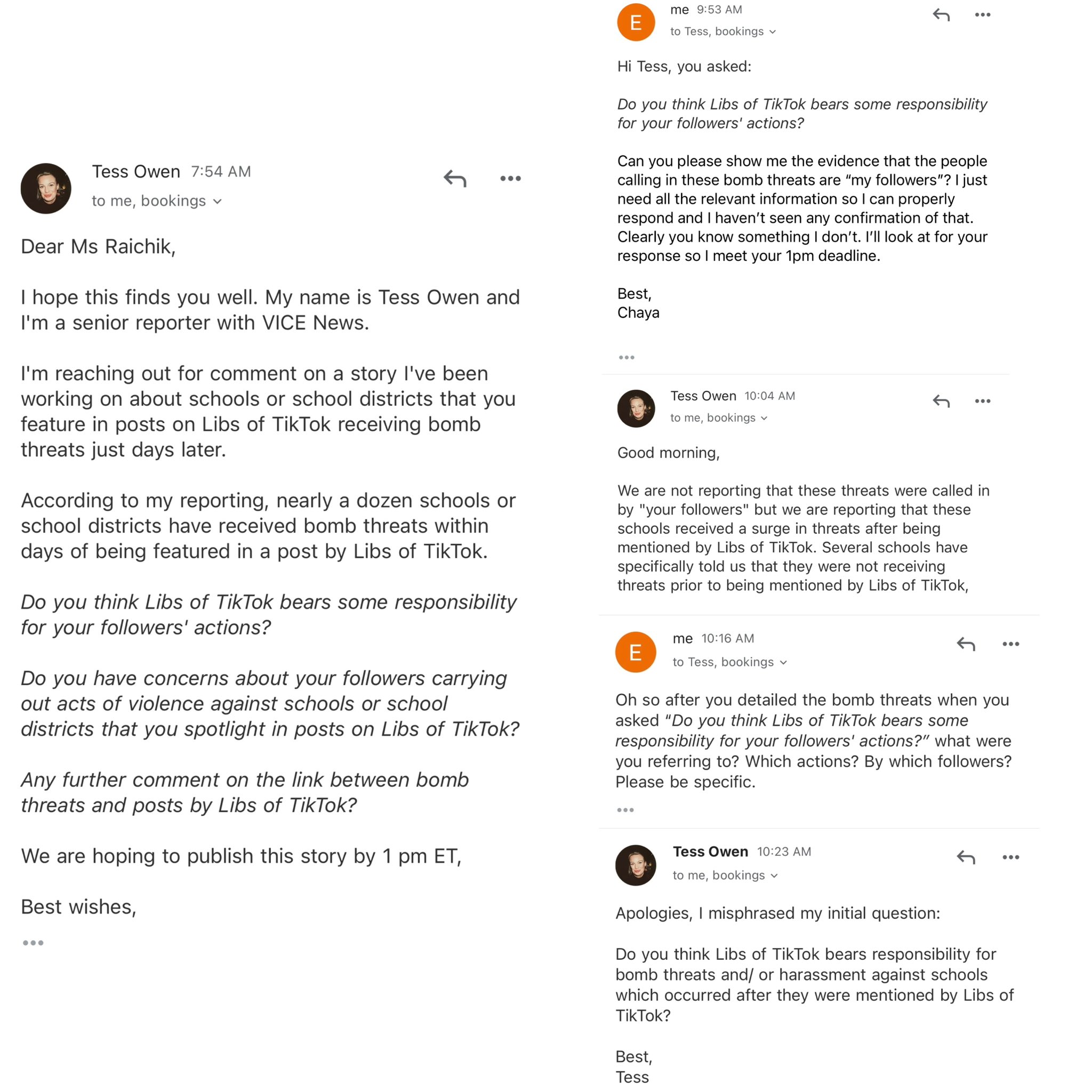Expand trimmed content under the 10:16 AM message
Image resolution: width=1092 pixels, height=1092 pixels.
point(625,810)
